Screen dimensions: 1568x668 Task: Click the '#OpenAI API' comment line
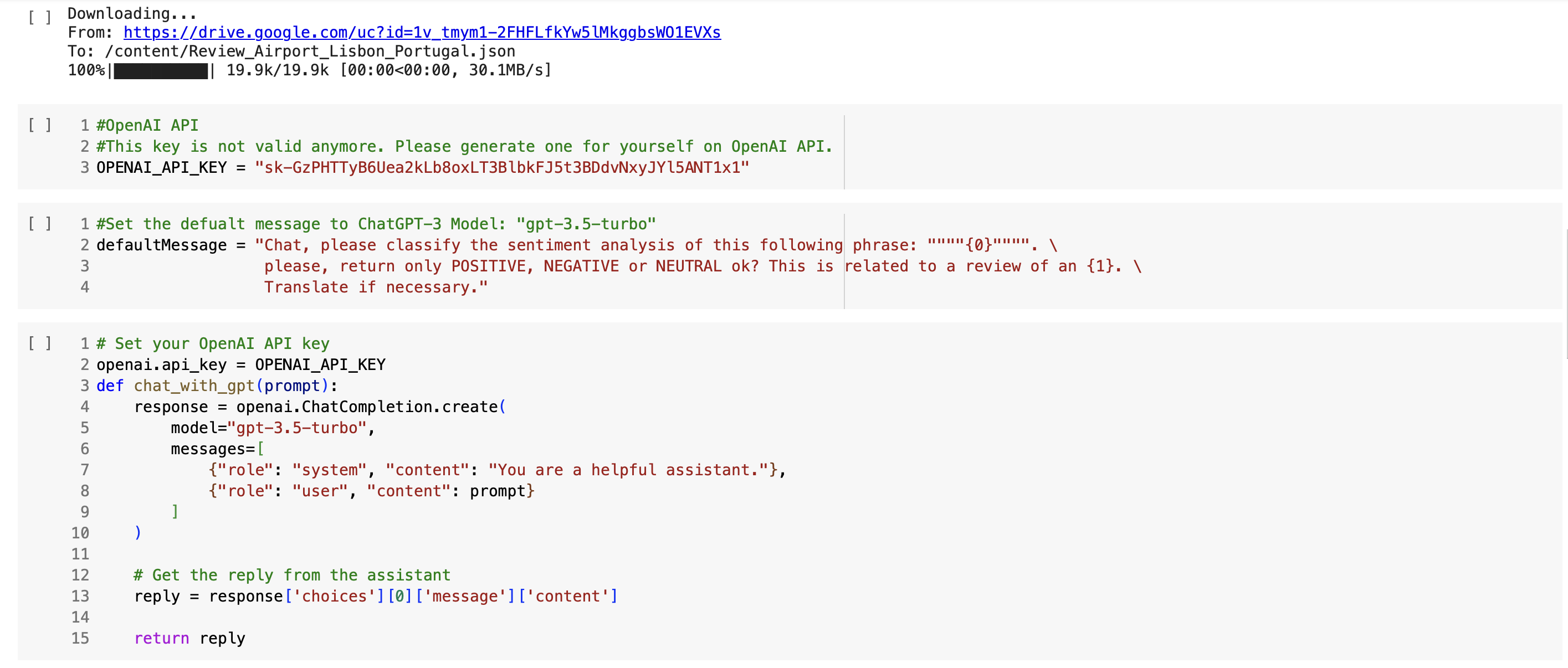(x=147, y=125)
